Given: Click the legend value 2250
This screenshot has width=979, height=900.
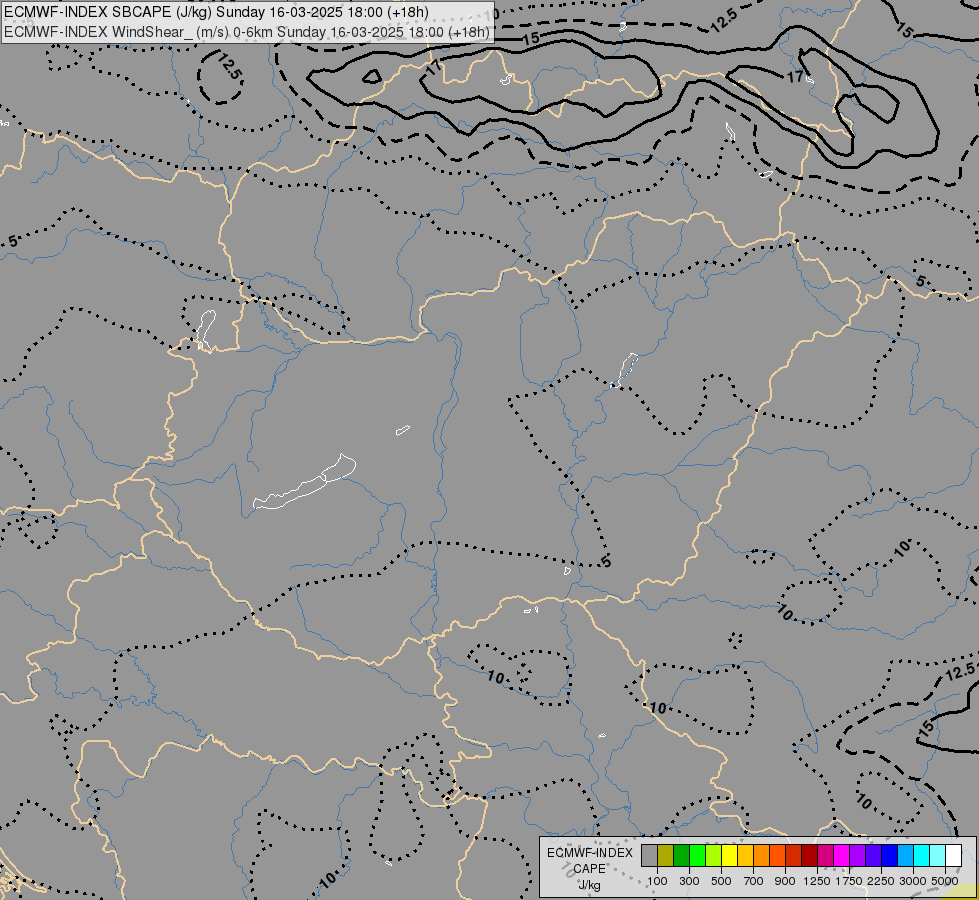Looking at the screenshot, I should click(x=881, y=881).
